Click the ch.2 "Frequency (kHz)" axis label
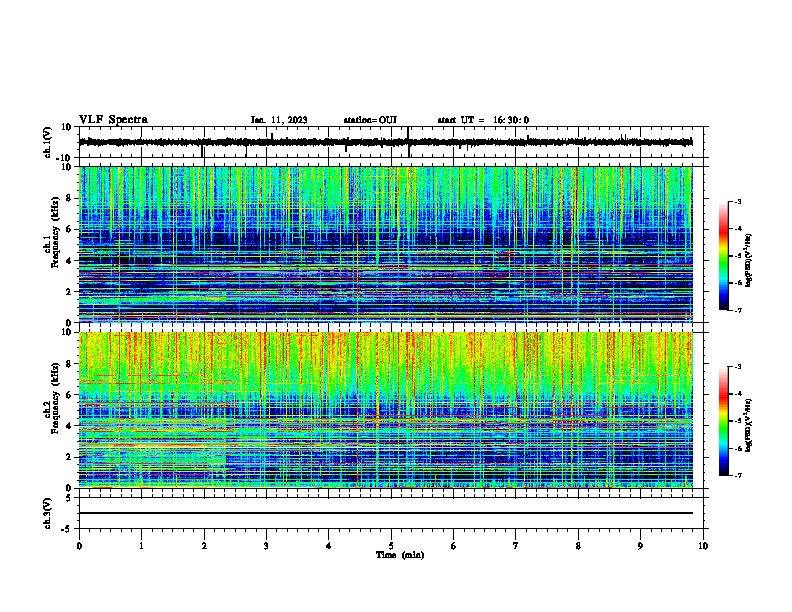This screenshot has height=612, width=792. pyautogui.click(x=55, y=398)
